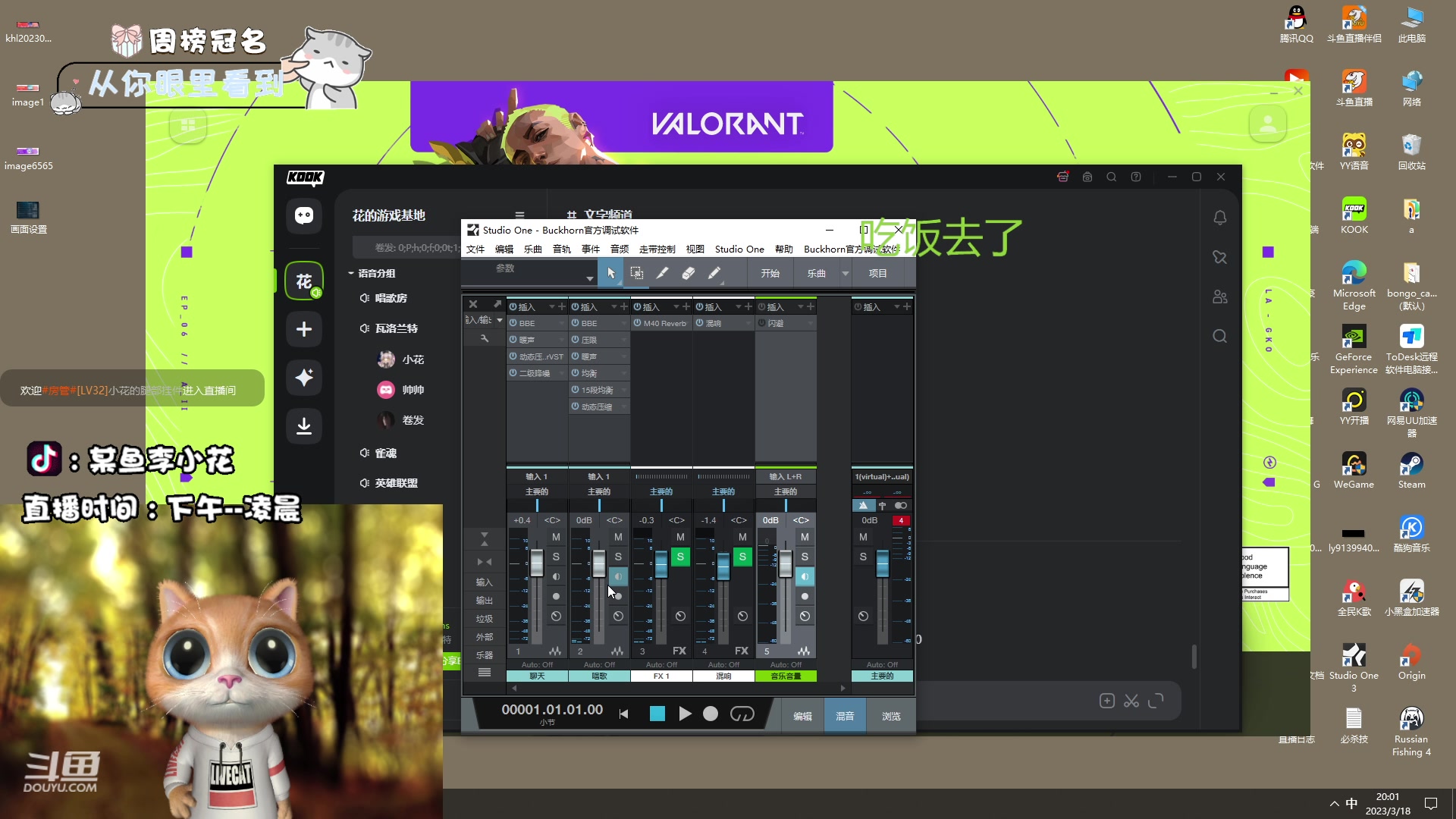Open 闪避 insert dropdown arrow
The width and height of the screenshot is (1456, 819).
pos(810,324)
